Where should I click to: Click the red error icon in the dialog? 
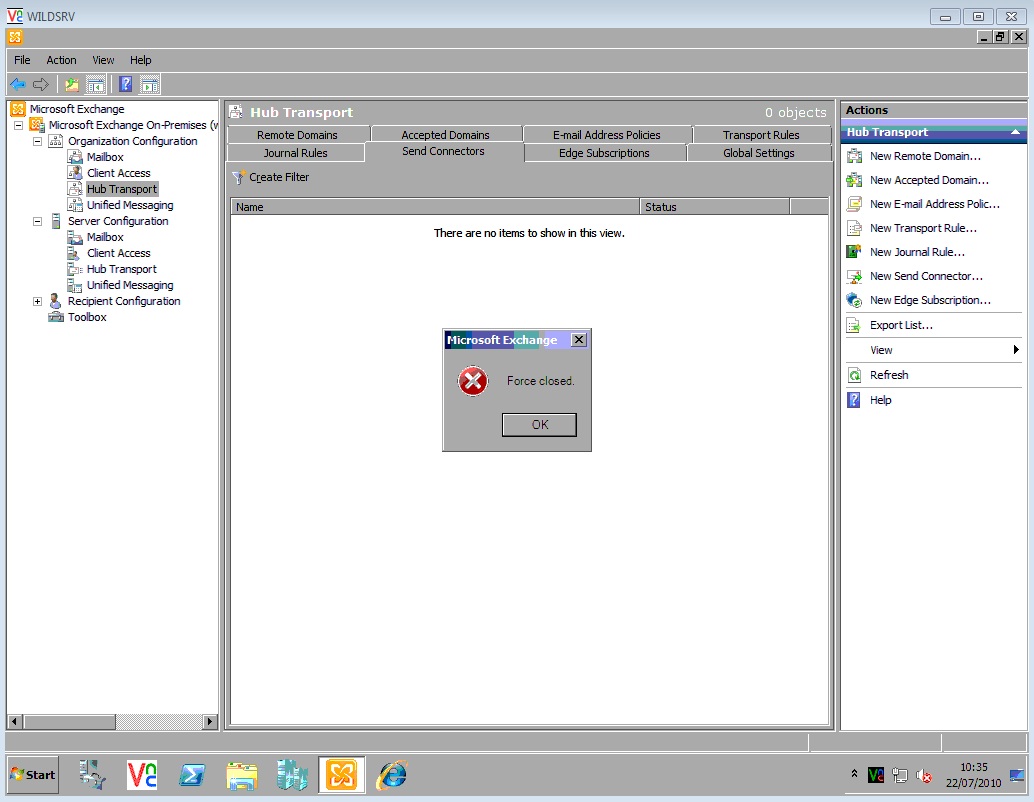(473, 381)
